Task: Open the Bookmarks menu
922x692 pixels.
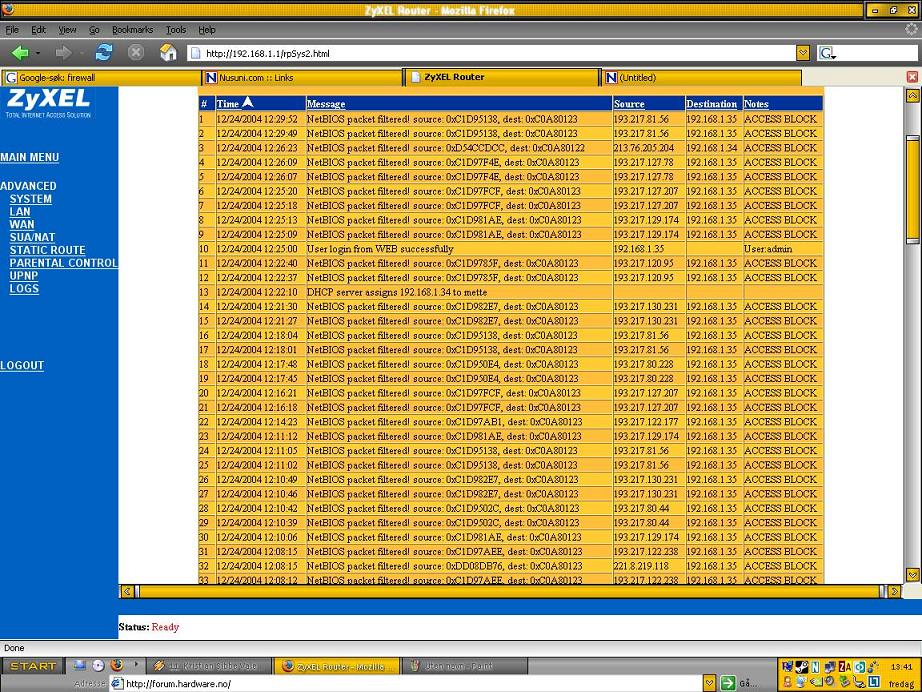Action: click(x=132, y=29)
